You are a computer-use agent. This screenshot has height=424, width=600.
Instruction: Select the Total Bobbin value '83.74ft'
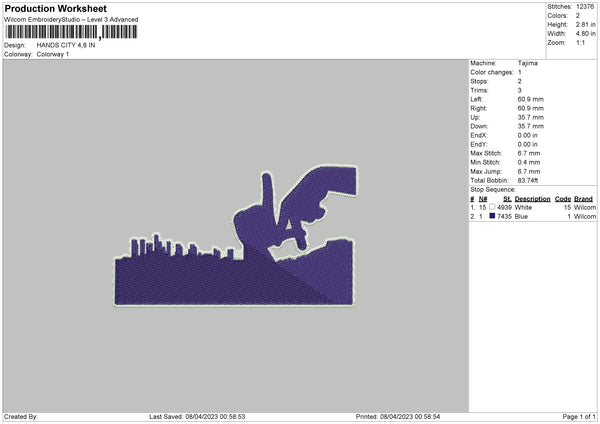(x=528, y=181)
